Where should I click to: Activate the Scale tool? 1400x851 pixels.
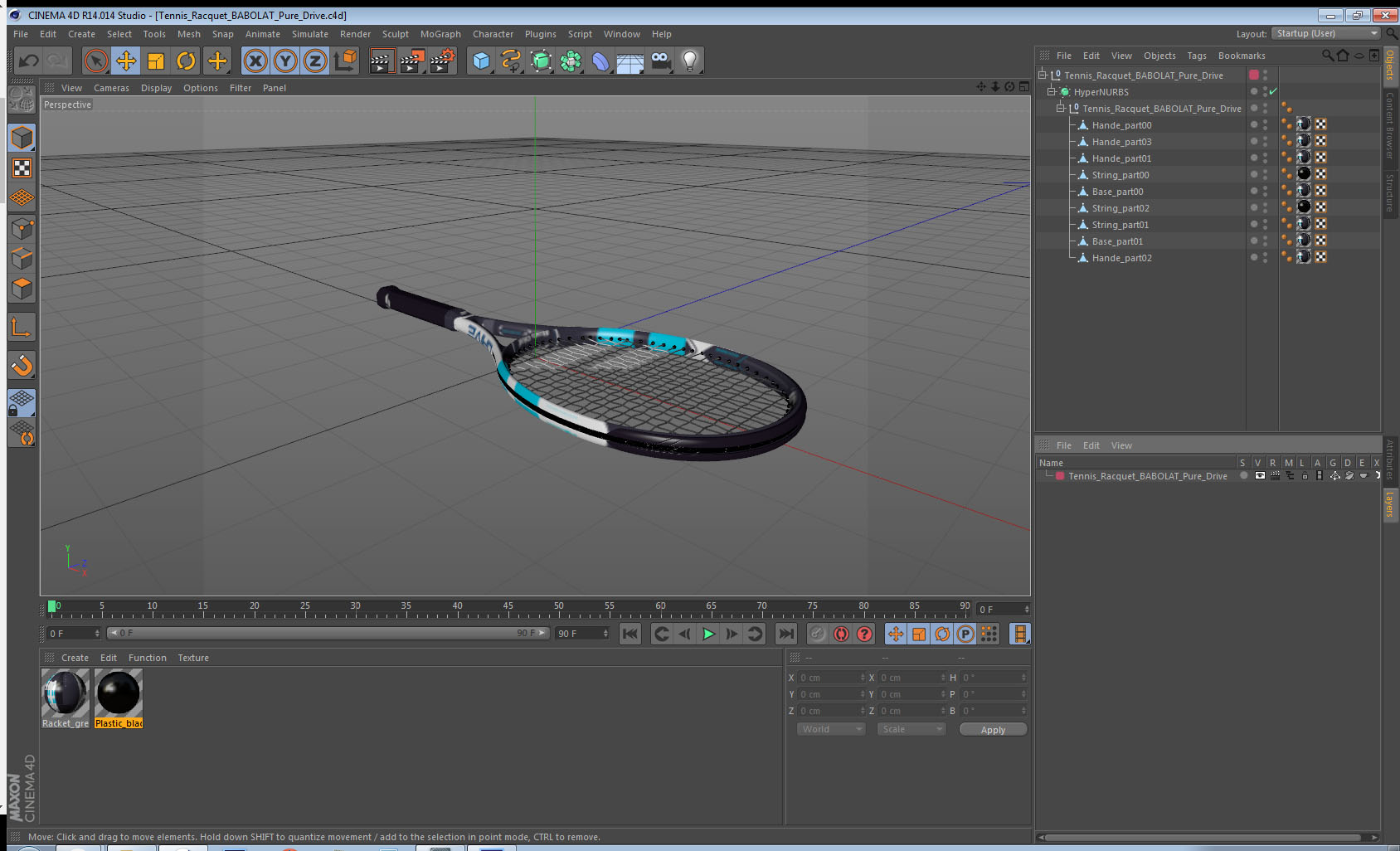point(156,61)
